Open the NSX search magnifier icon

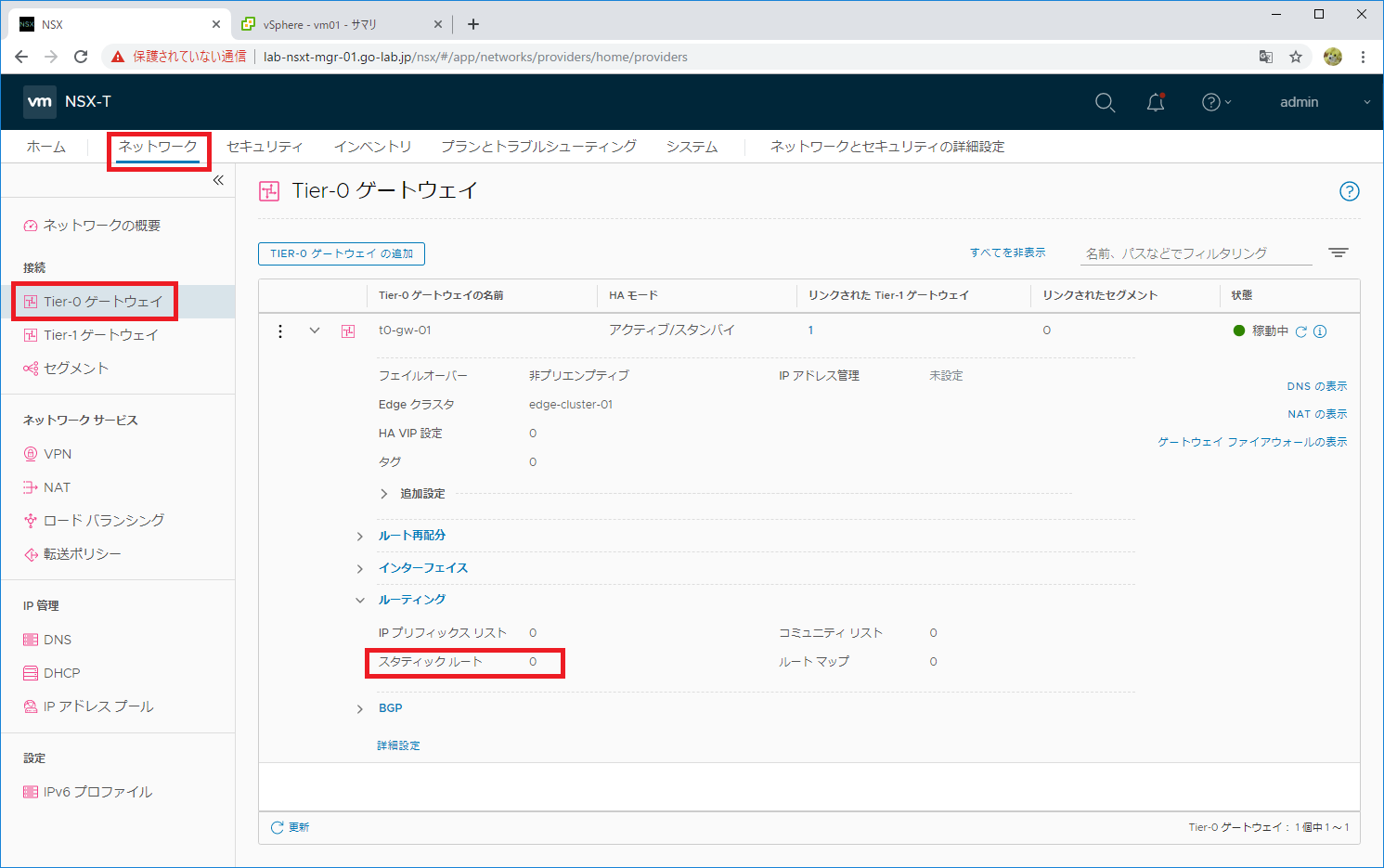point(1105,102)
